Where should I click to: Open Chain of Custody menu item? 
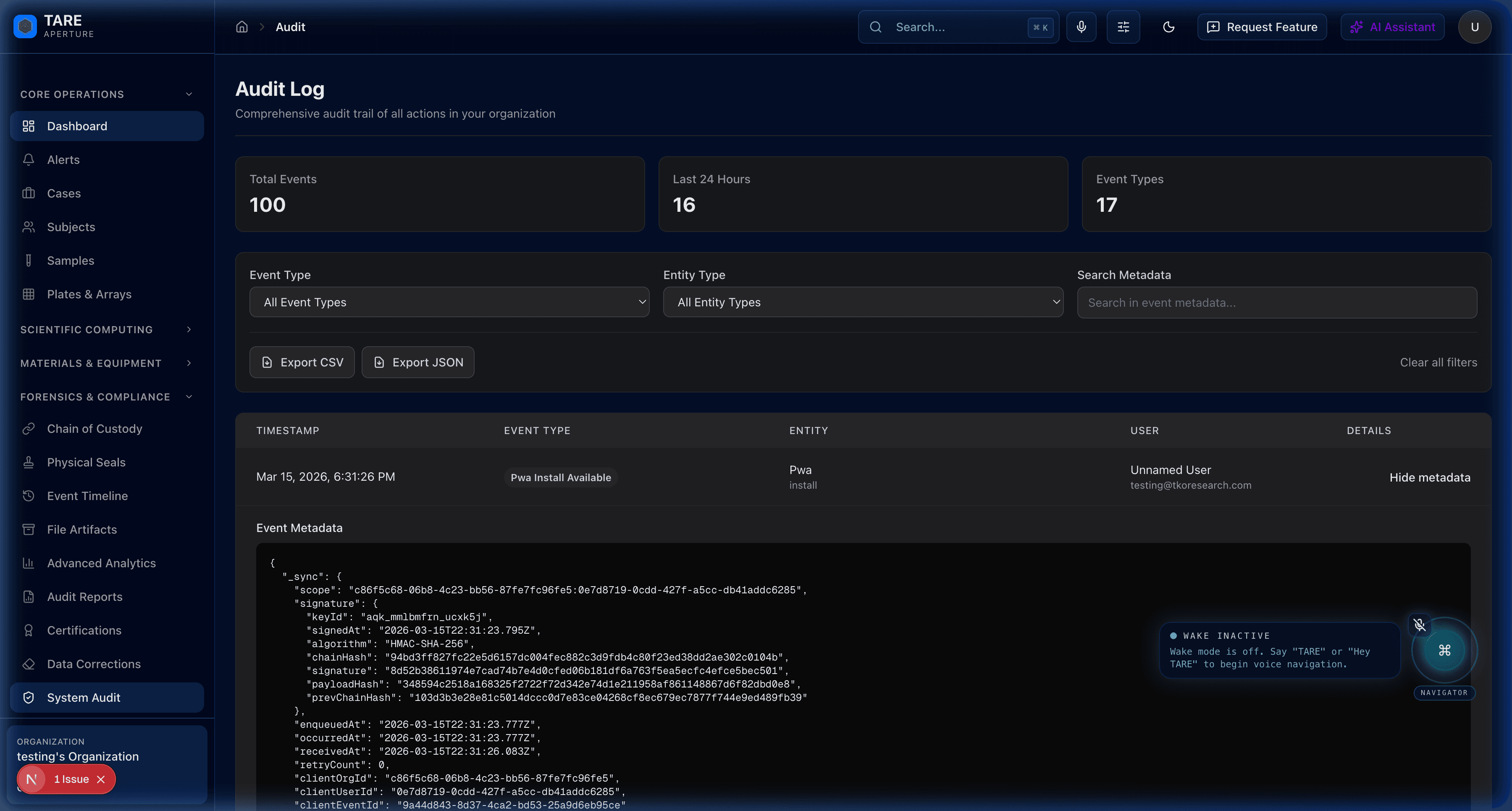(94, 429)
